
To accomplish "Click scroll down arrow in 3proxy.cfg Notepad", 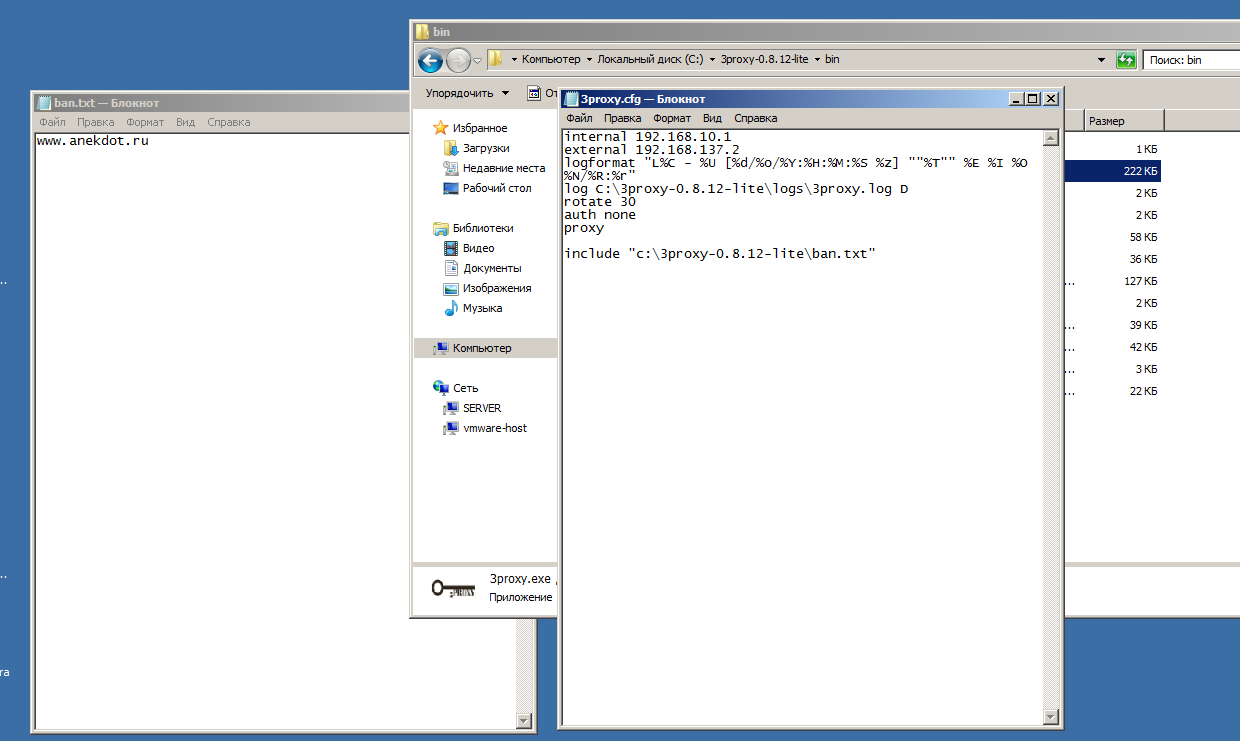I will (x=1050, y=716).
